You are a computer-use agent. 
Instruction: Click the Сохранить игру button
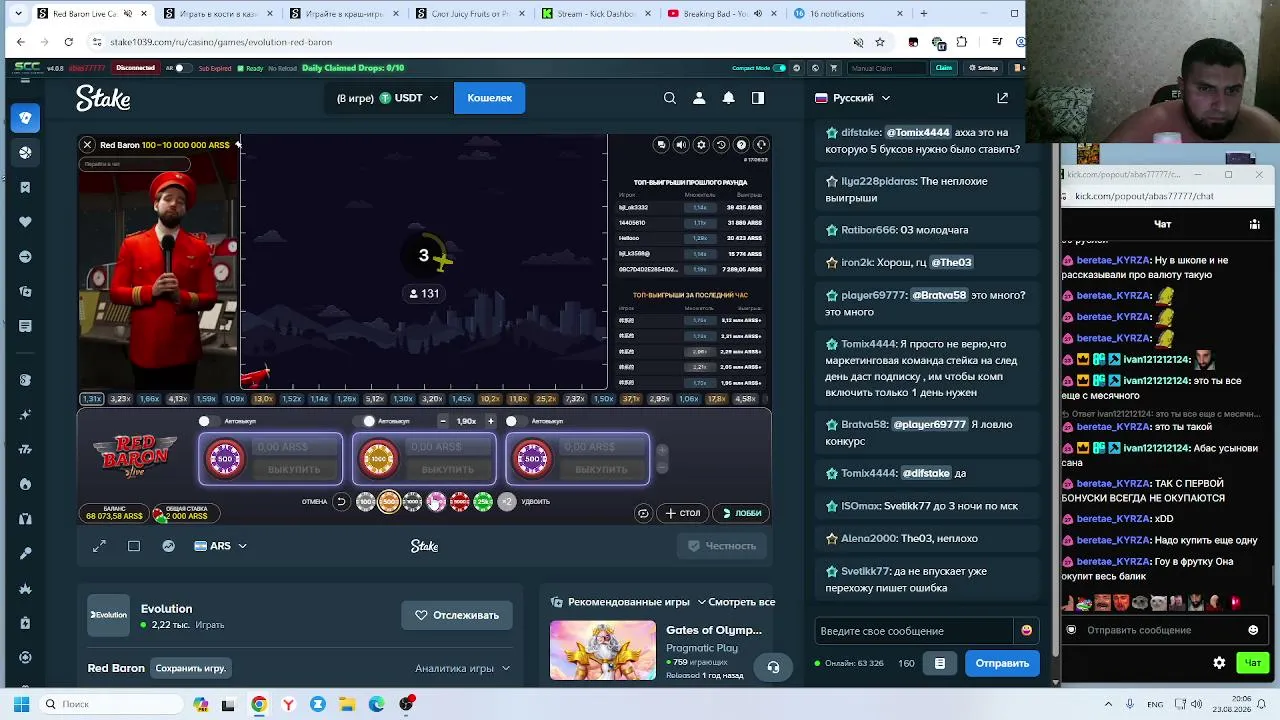[191, 668]
